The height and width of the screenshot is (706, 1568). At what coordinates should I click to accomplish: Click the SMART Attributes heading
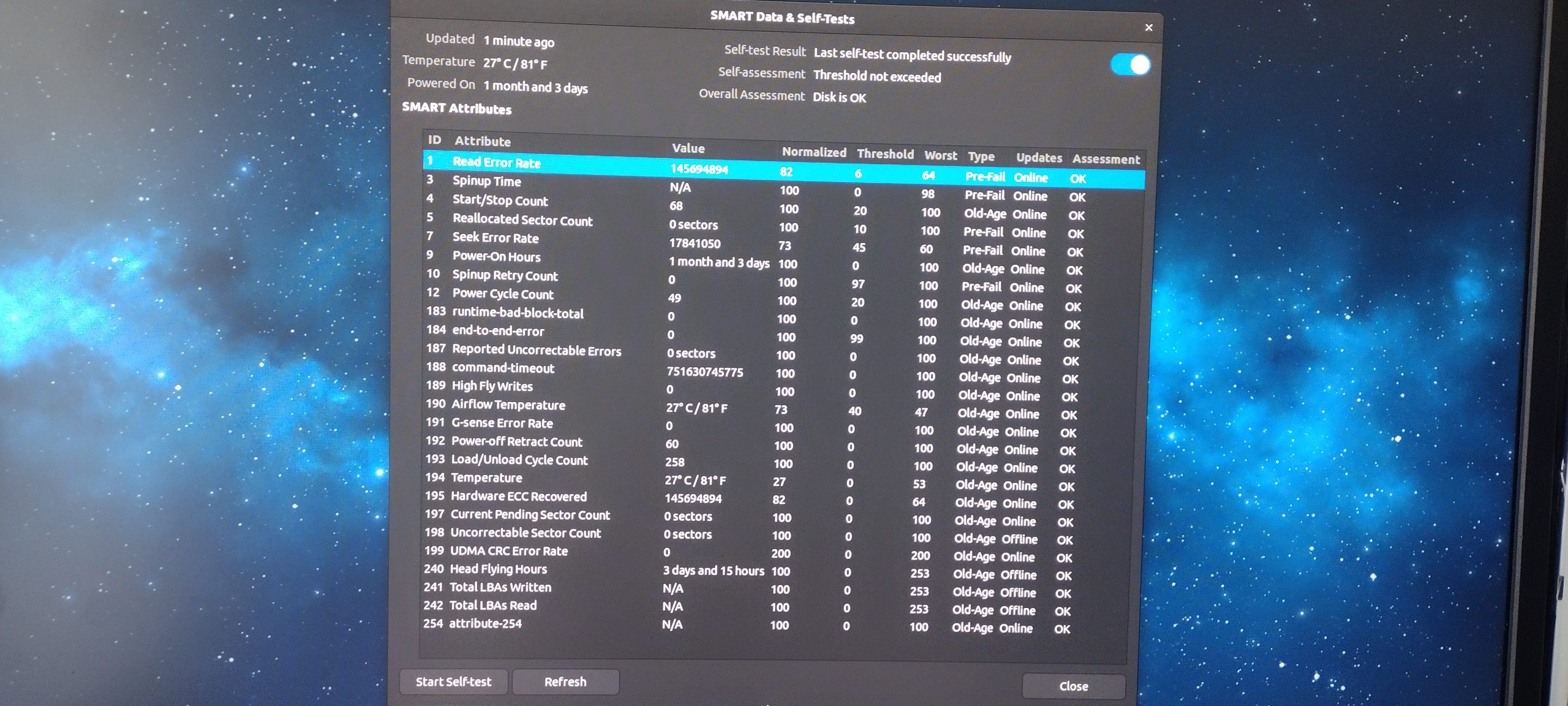(456, 108)
